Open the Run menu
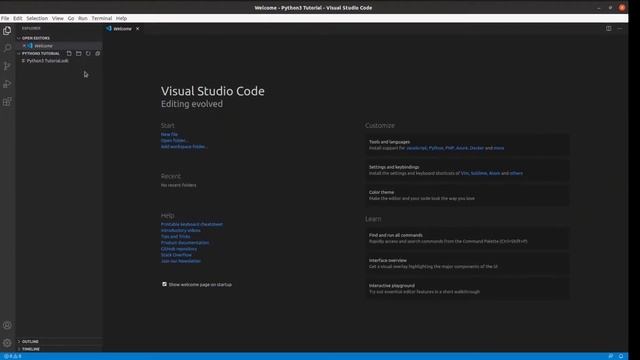This screenshot has height=360, width=640. pyautogui.click(x=83, y=18)
